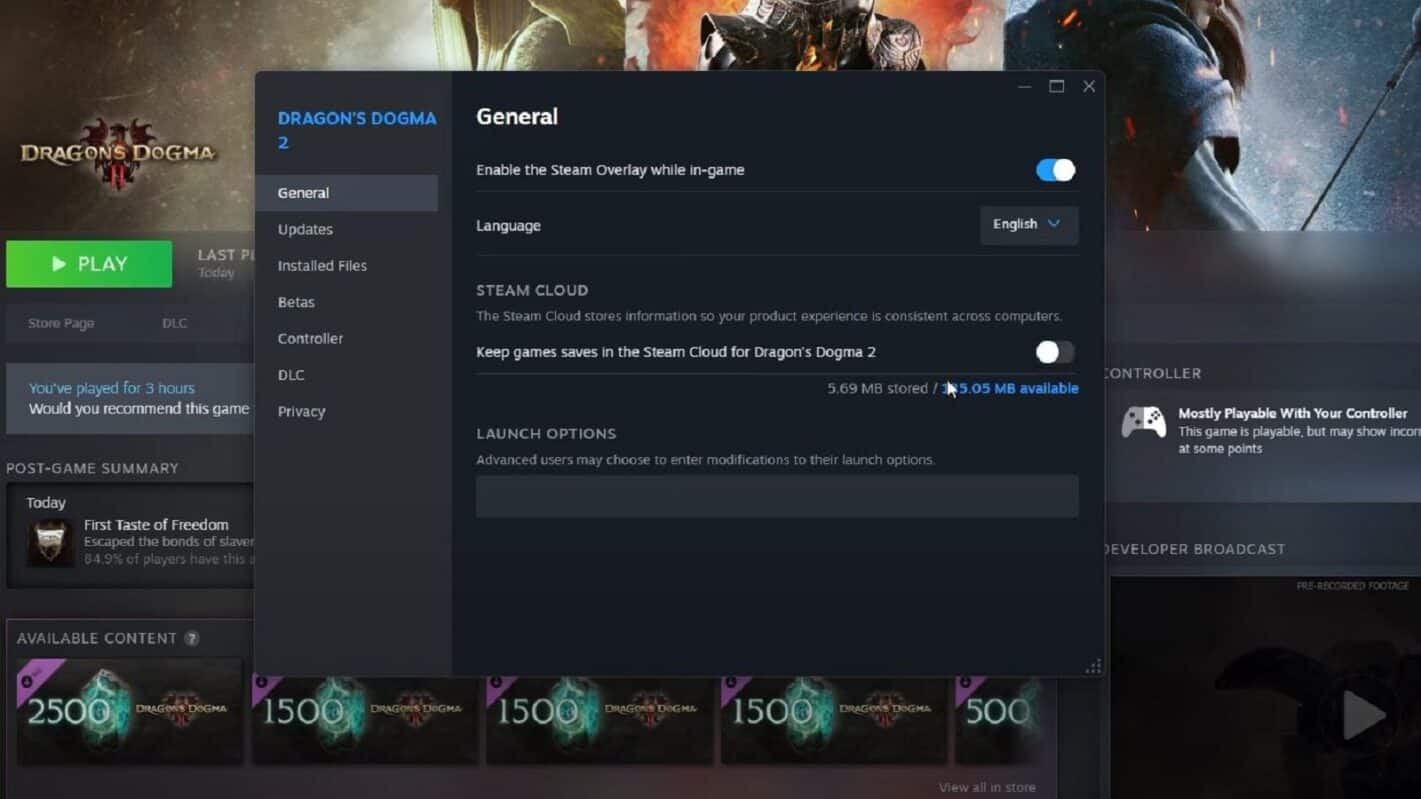
Task: Click First Taste of Freedom achievement title
Action: [x=156, y=525]
